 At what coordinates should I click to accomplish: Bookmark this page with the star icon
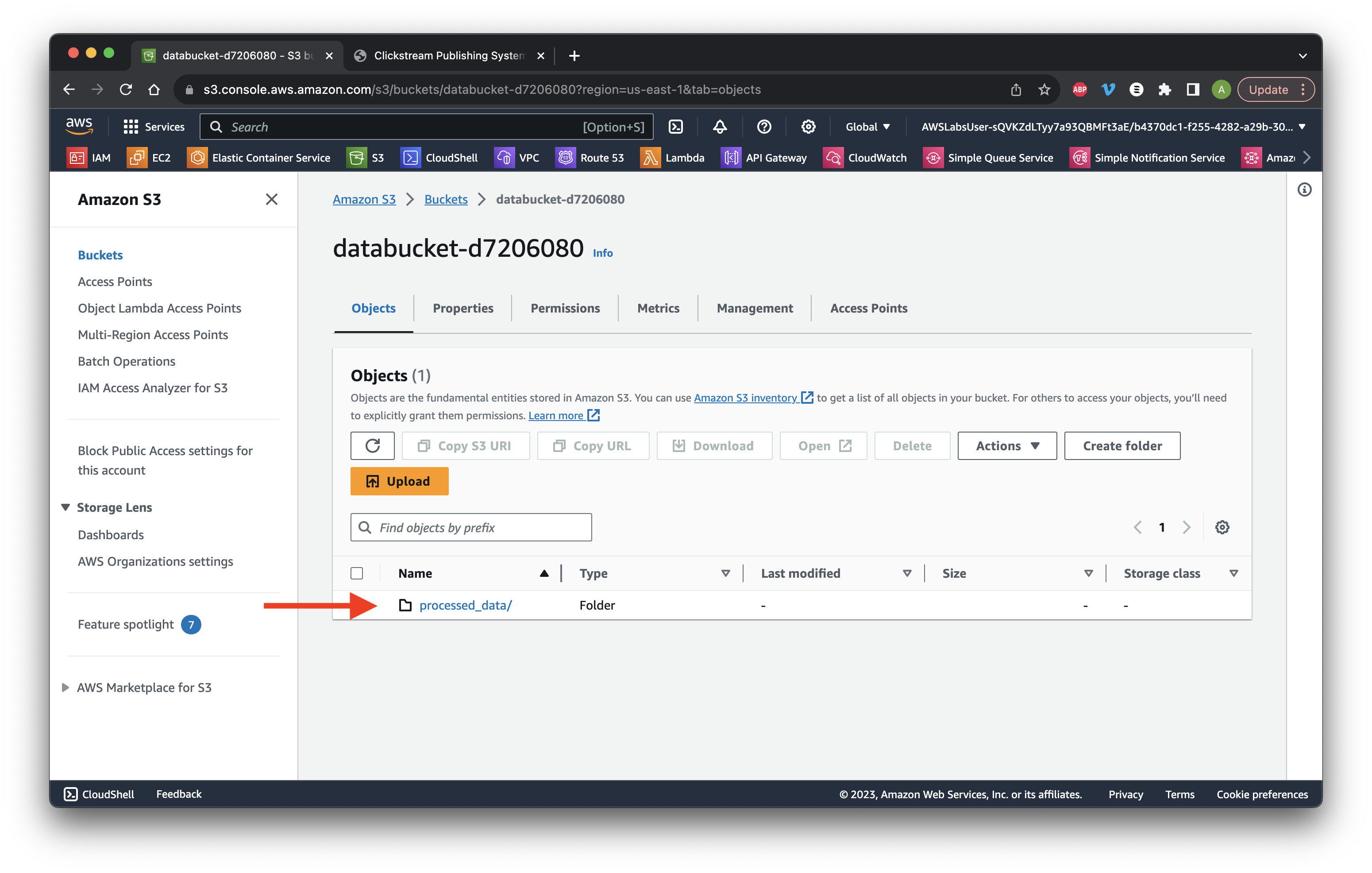(1044, 89)
